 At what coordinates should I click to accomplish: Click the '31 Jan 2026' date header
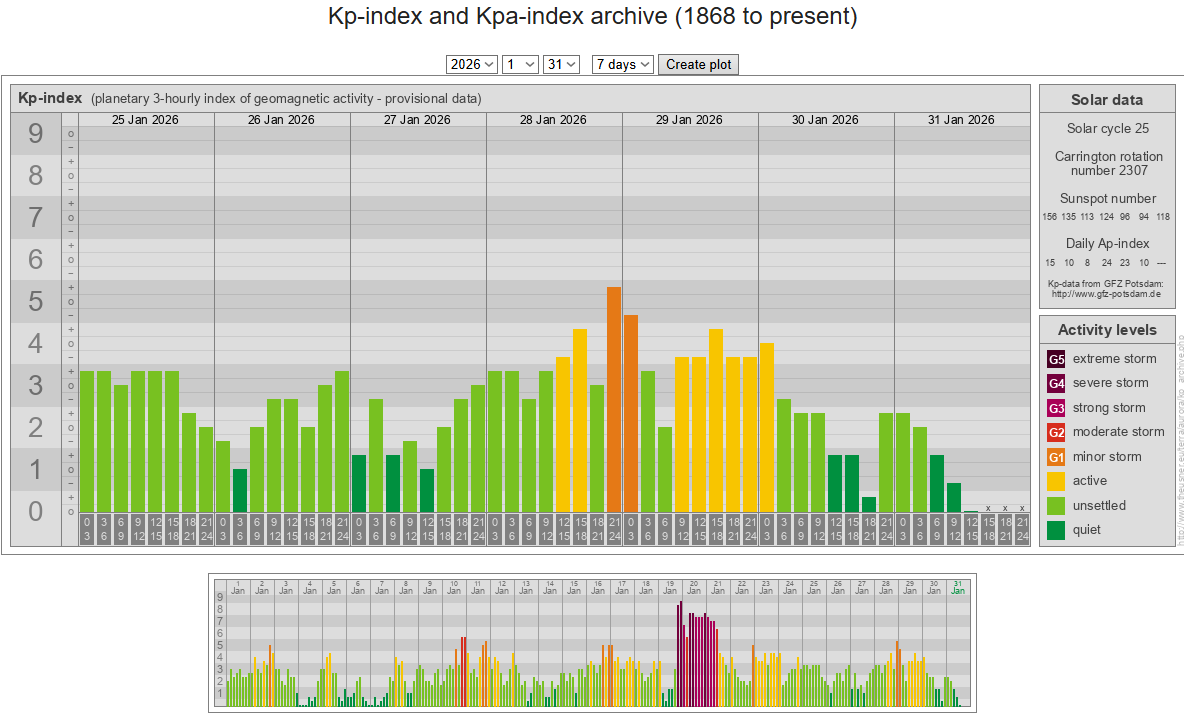[961, 120]
